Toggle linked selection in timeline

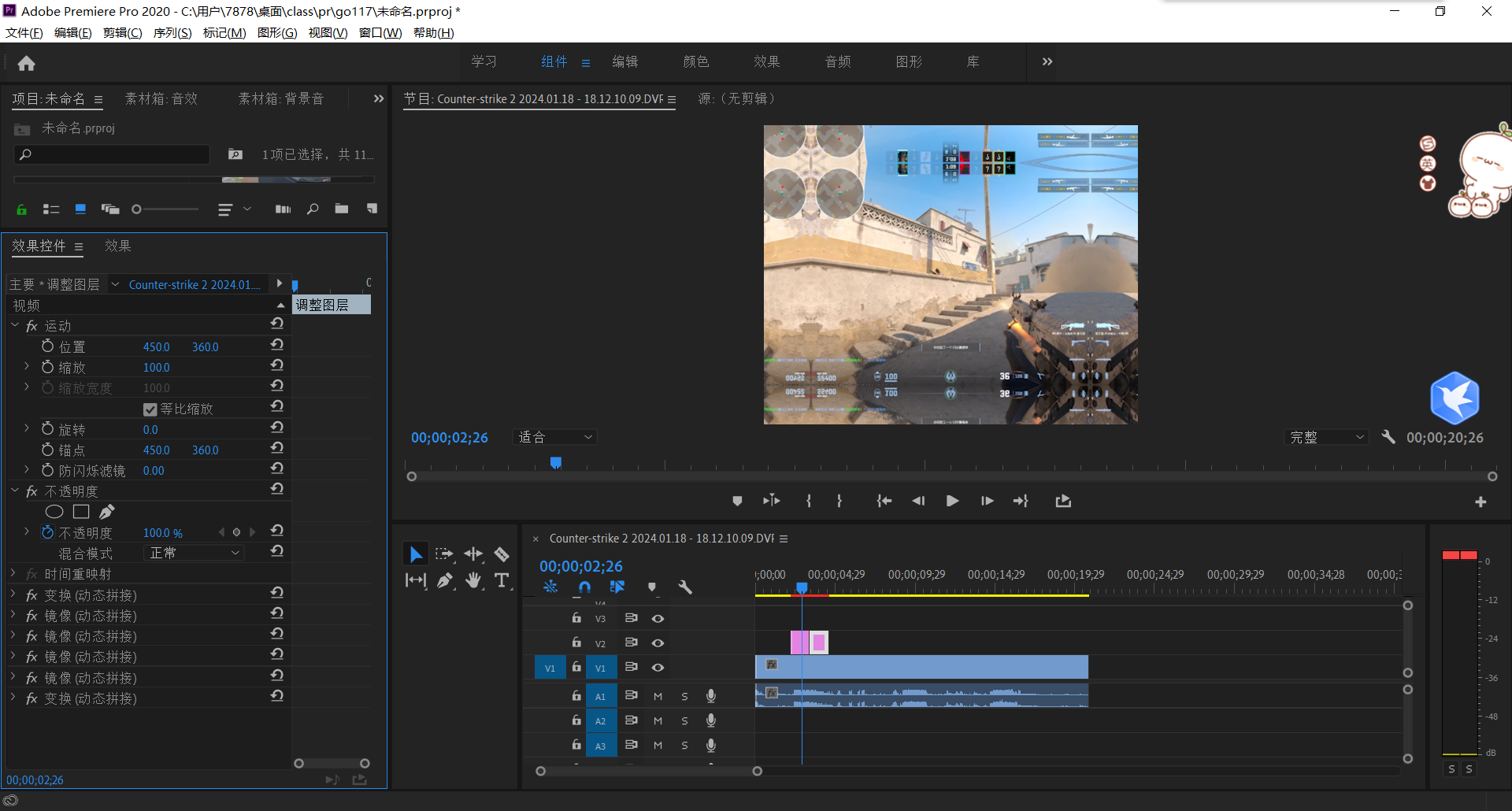[x=617, y=587]
